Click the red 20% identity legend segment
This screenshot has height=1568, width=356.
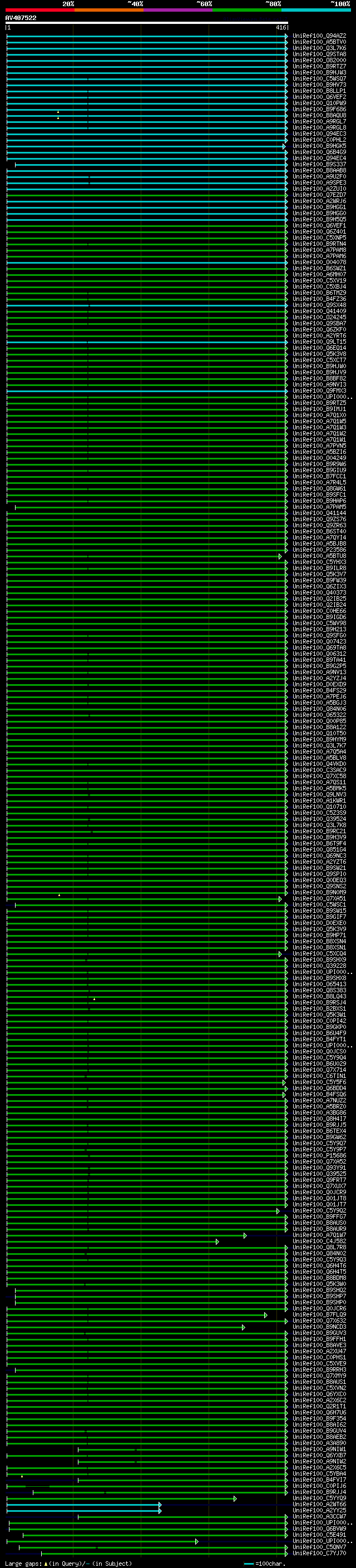(39, 10)
